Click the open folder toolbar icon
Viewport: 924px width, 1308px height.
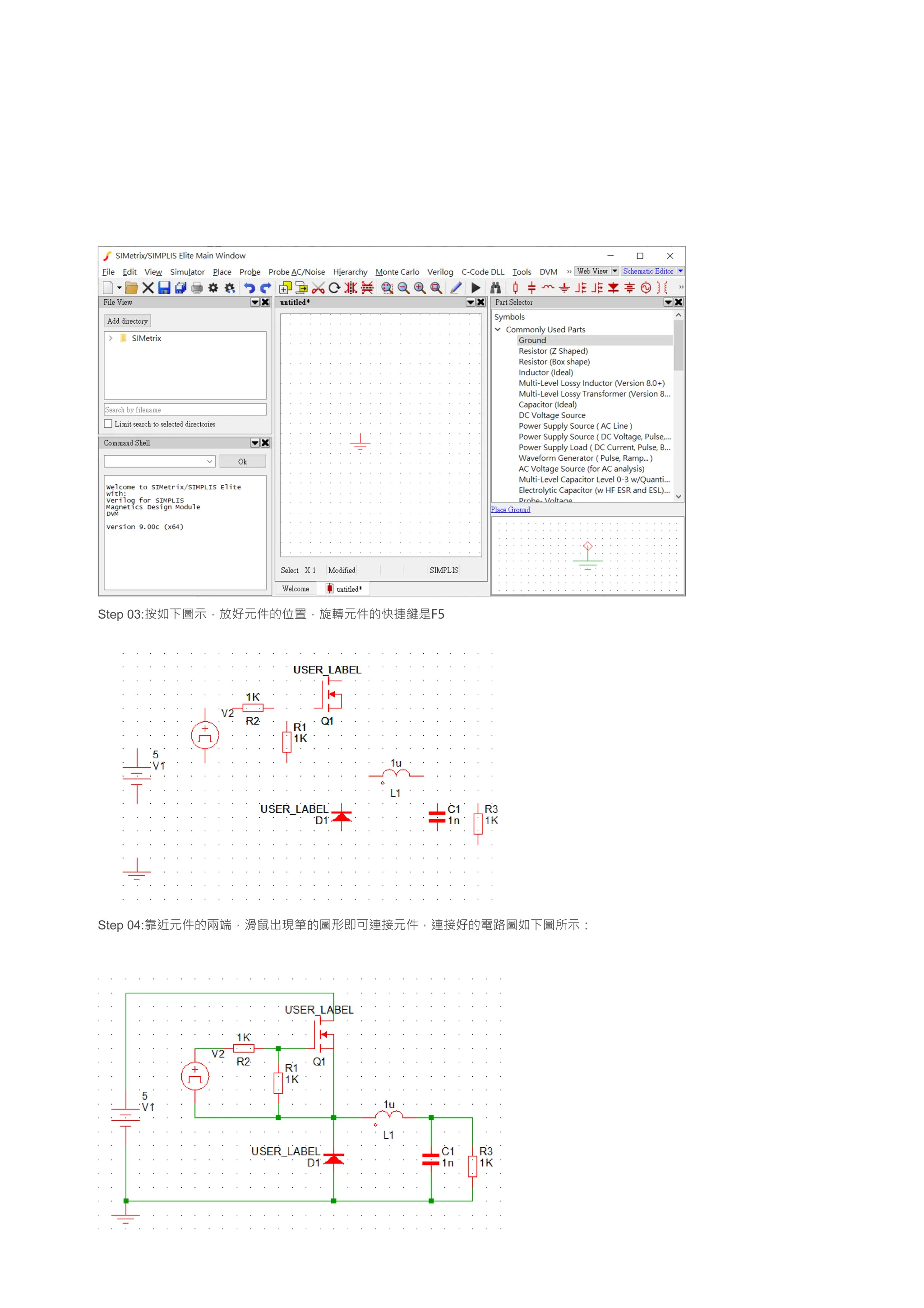pos(131,288)
